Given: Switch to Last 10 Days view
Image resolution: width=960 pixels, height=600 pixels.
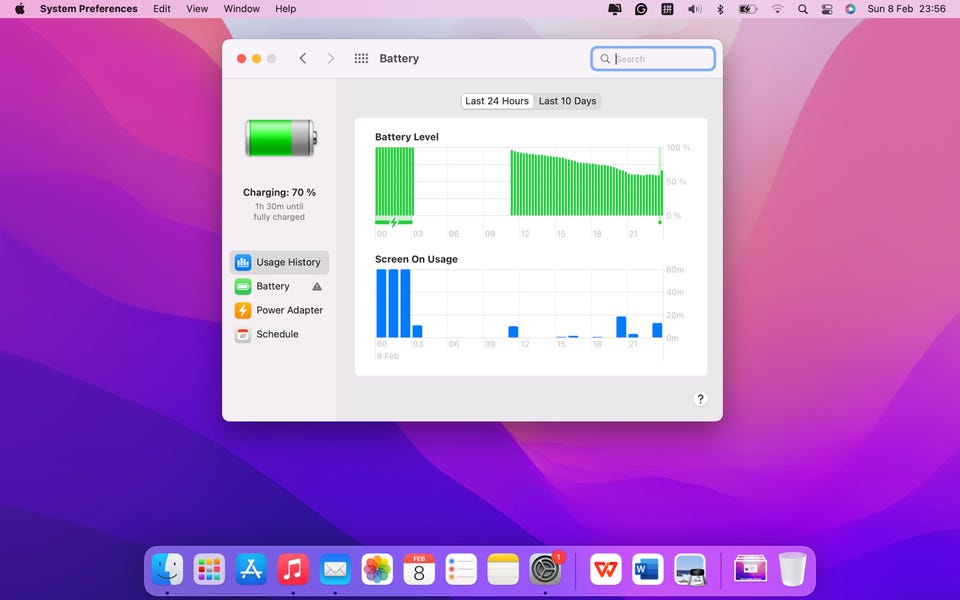Looking at the screenshot, I should point(567,101).
